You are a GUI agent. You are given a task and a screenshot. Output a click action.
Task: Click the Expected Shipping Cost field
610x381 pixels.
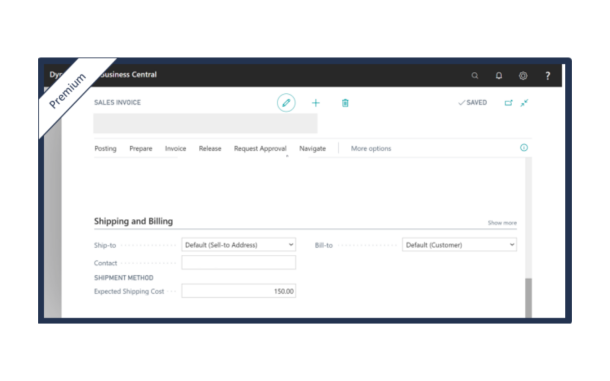pyautogui.click(x=238, y=291)
